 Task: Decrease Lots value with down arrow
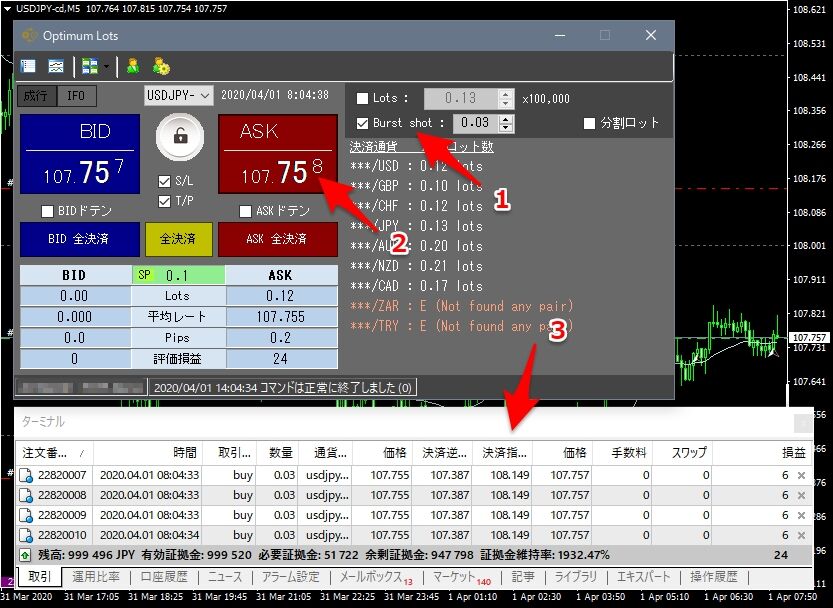pyautogui.click(x=506, y=103)
